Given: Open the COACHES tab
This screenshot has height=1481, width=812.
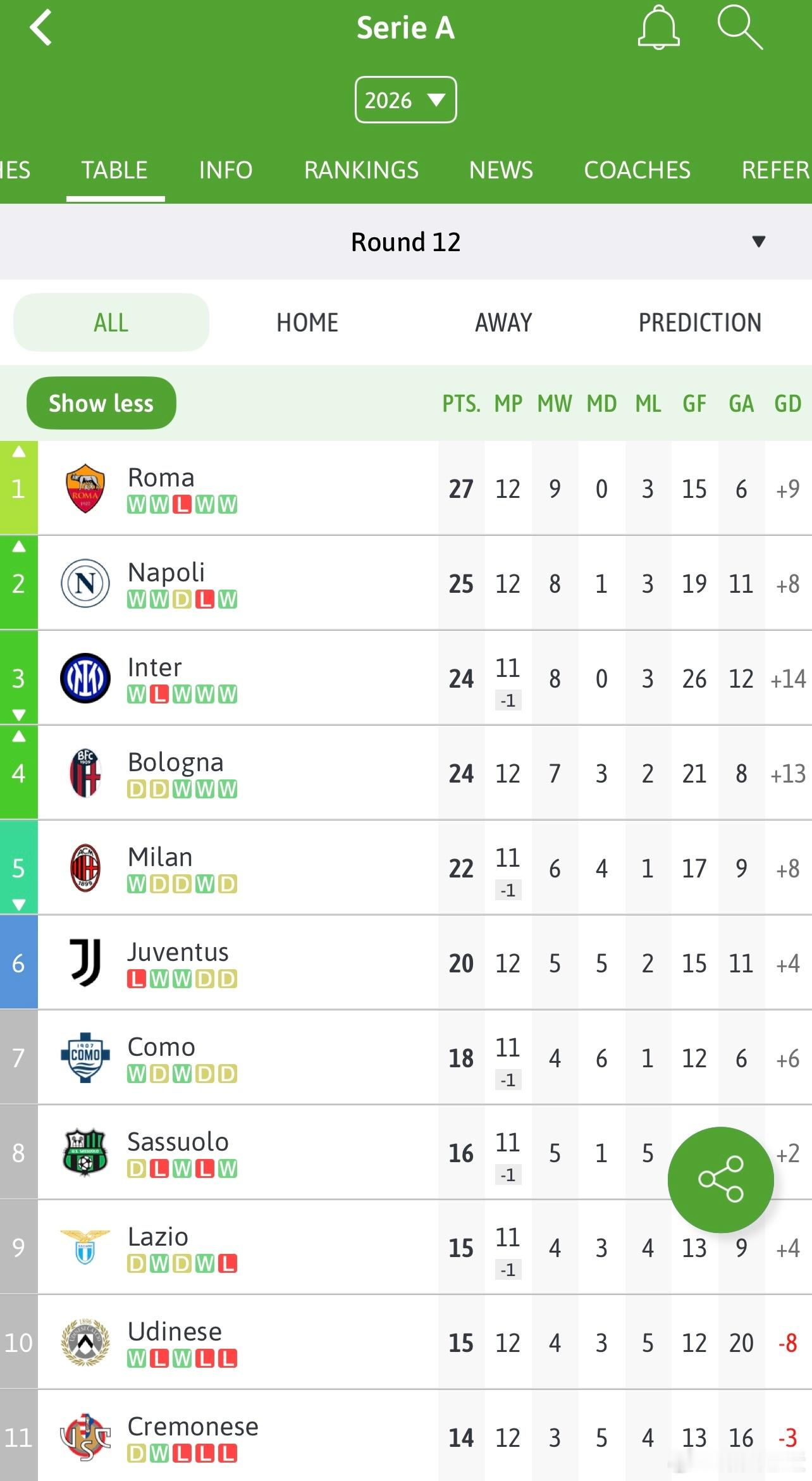Looking at the screenshot, I should [x=637, y=170].
